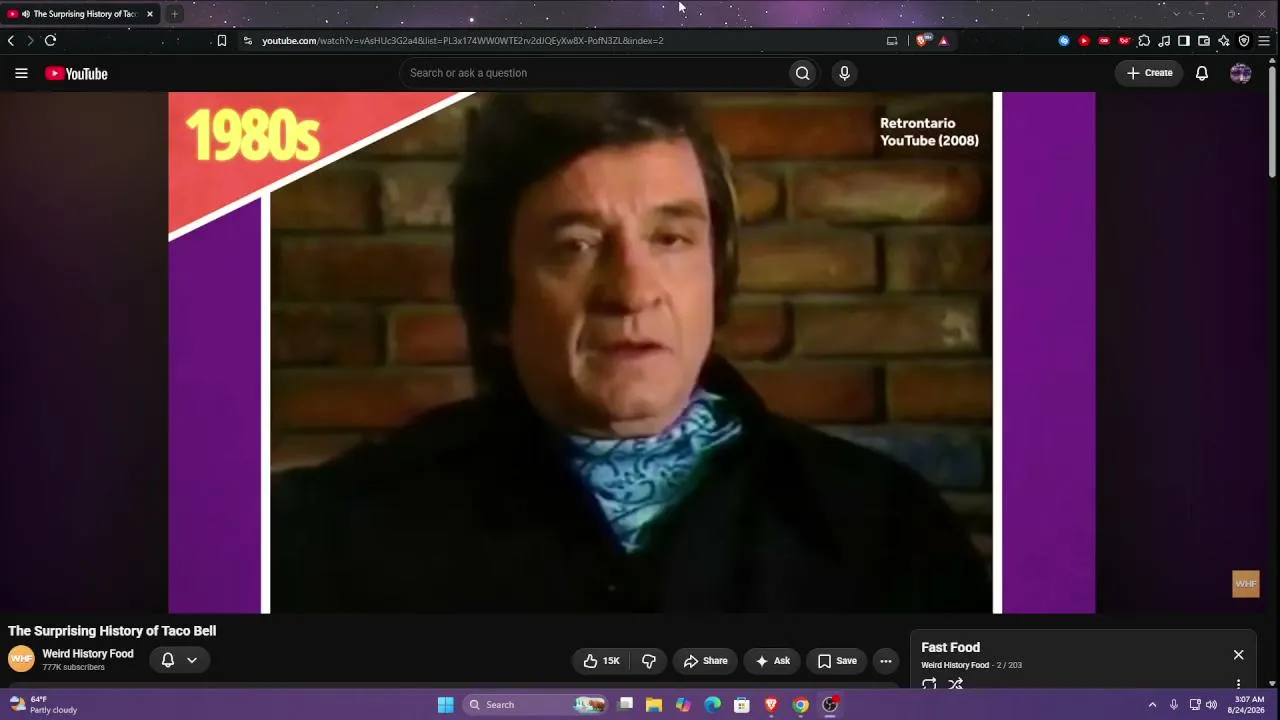
Task: Like the video with 15K likes
Action: coord(601,661)
